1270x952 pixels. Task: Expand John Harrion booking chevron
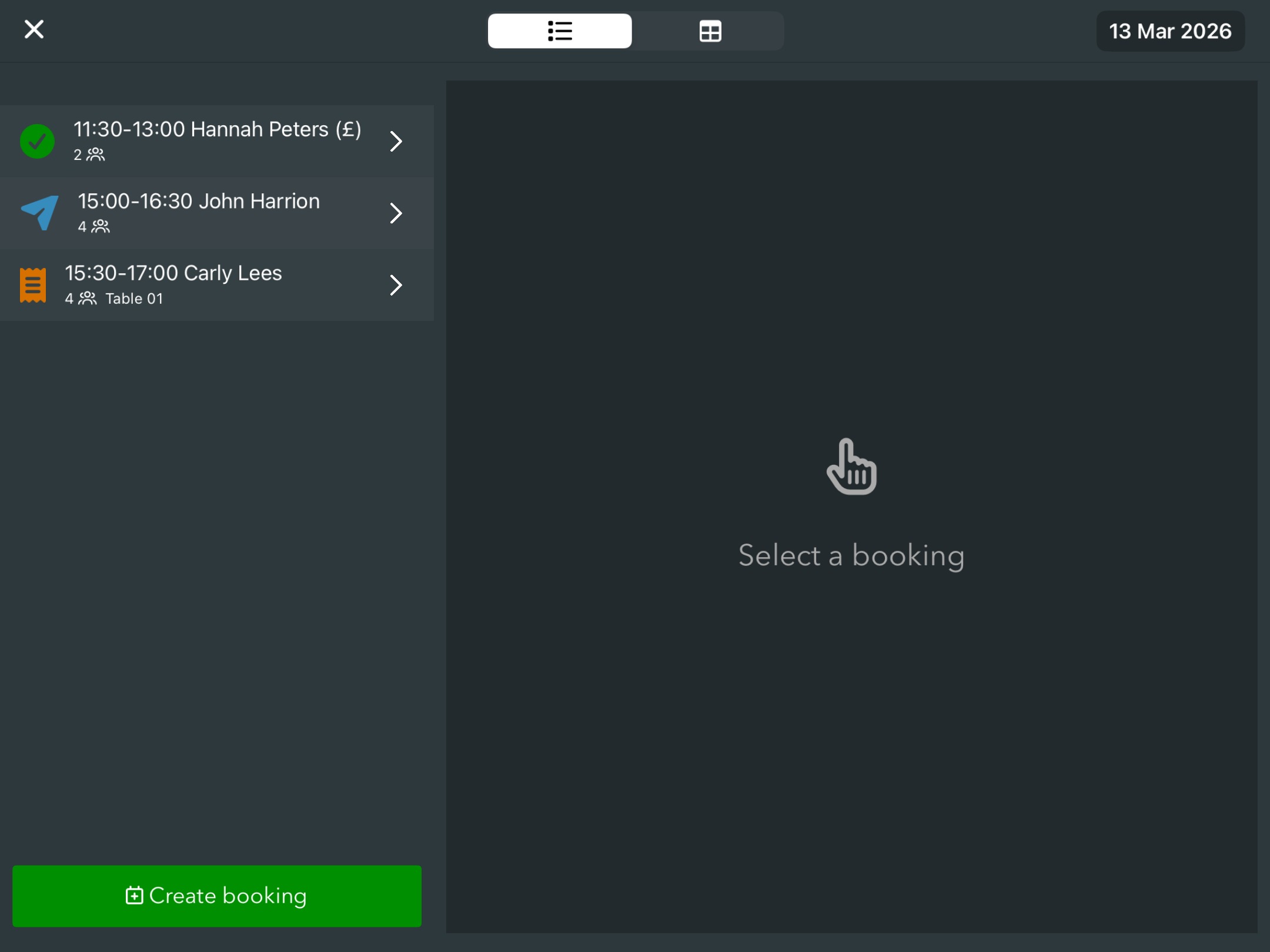click(x=396, y=213)
